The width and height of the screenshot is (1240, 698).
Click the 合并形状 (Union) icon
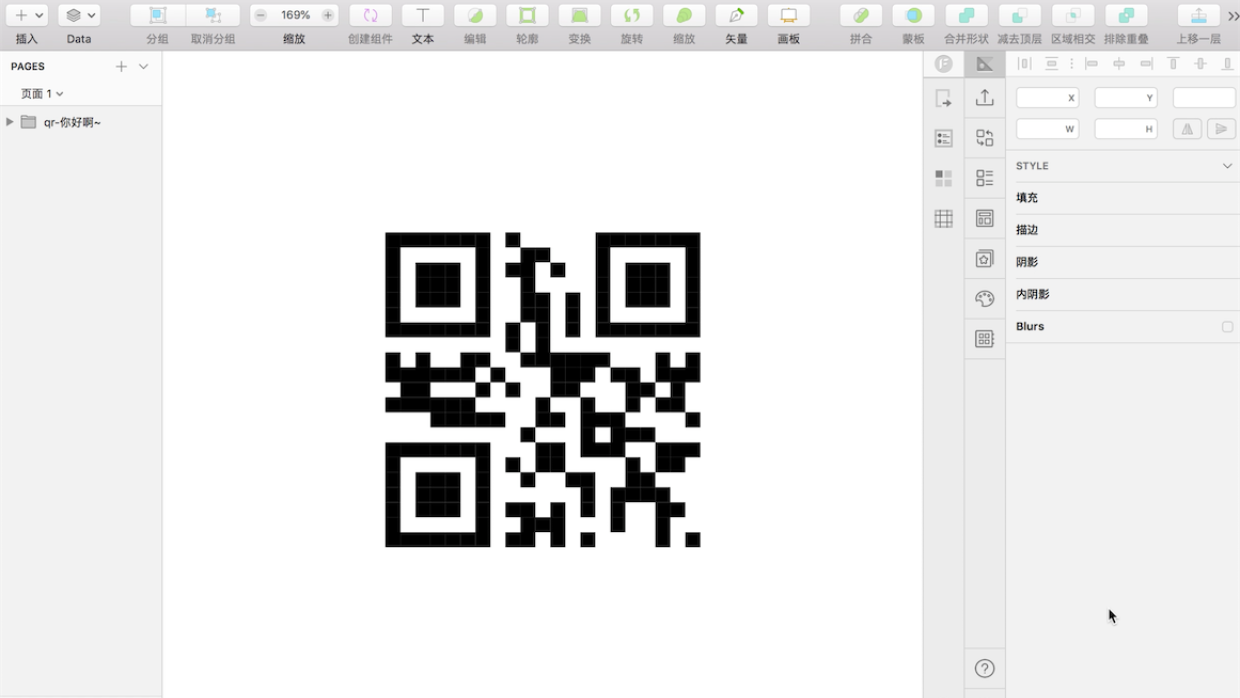point(966,15)
